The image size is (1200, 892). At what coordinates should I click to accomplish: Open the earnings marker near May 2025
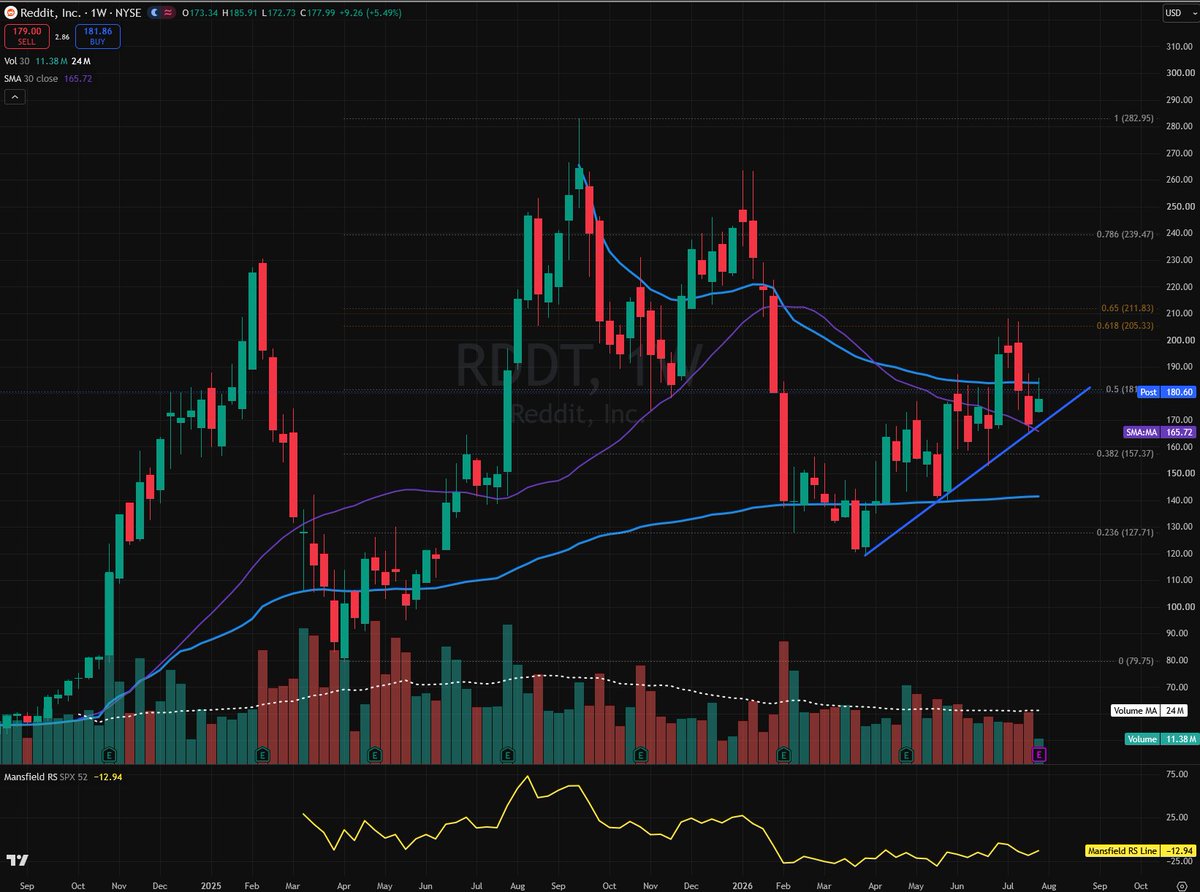(x=374, y=753)
